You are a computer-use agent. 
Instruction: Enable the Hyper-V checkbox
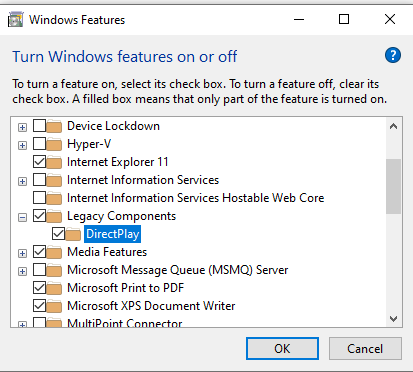click(x=39, y=144)
